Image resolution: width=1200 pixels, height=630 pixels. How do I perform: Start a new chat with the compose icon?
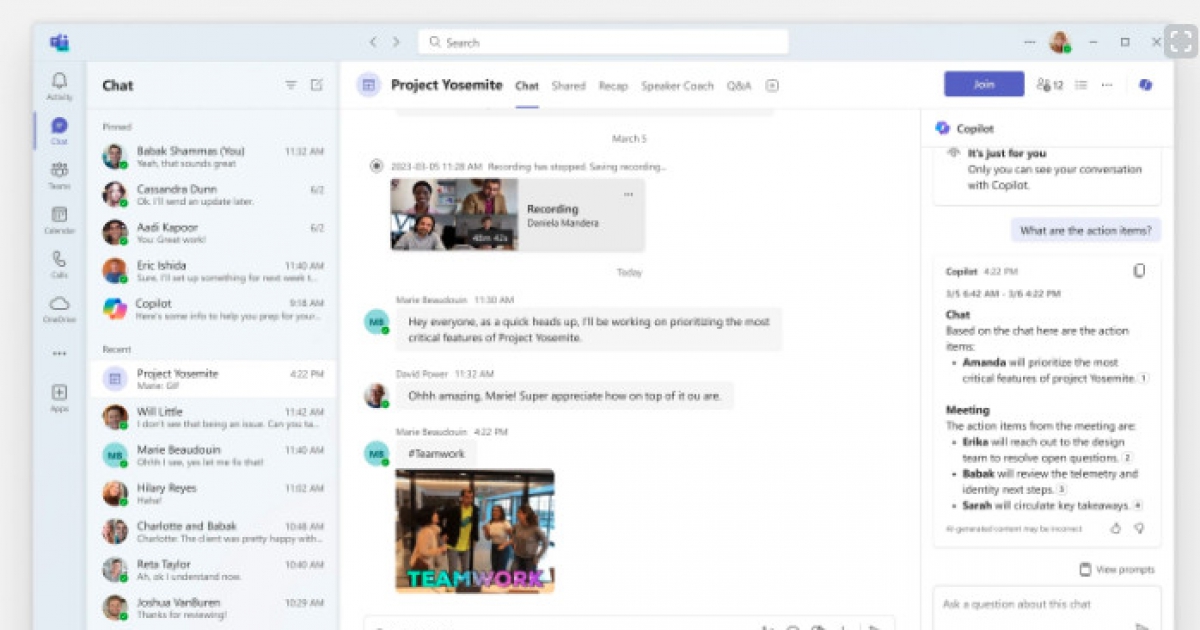click(x=317, y=85)
